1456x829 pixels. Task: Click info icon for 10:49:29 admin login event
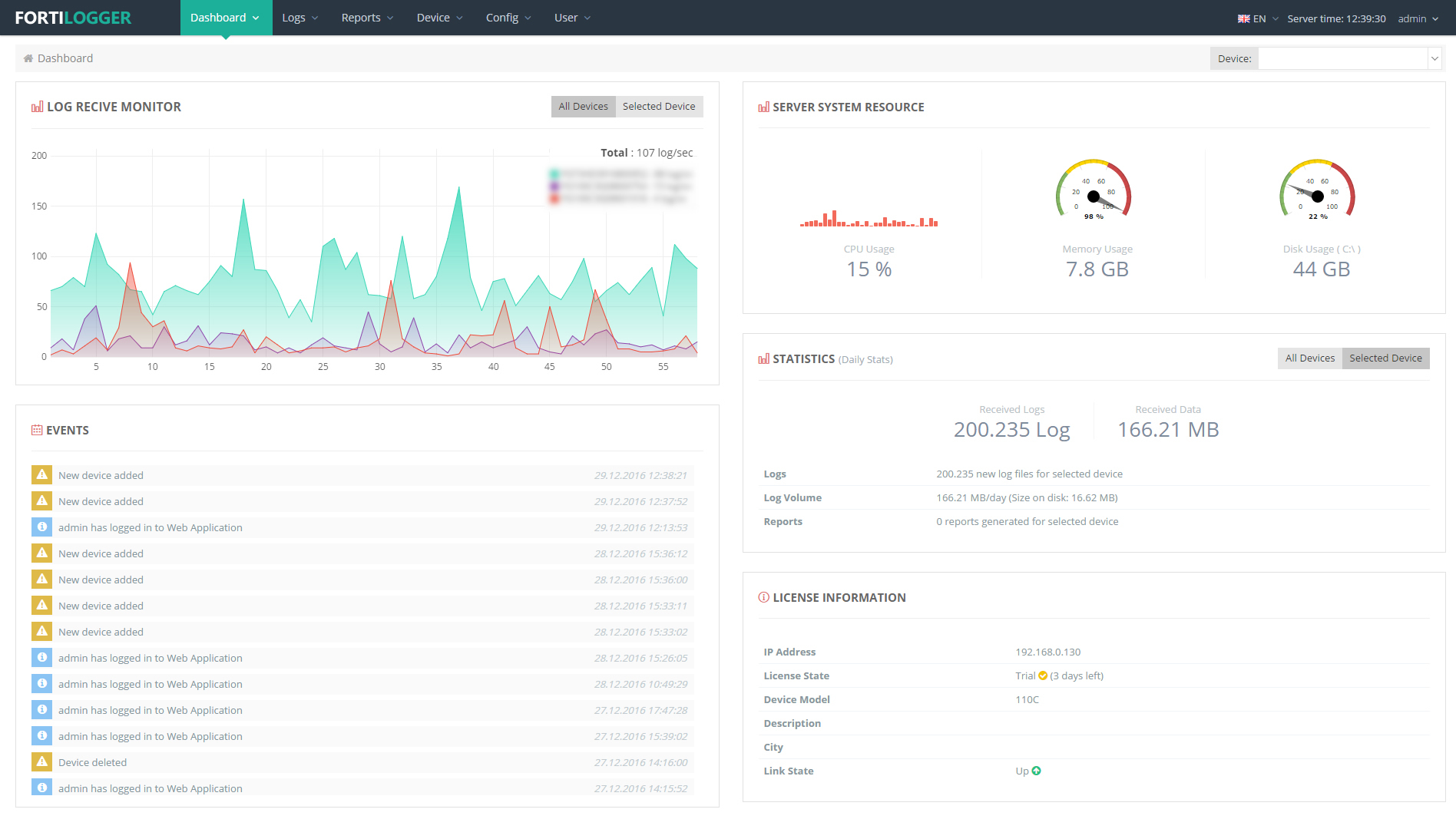pos(41,684)
